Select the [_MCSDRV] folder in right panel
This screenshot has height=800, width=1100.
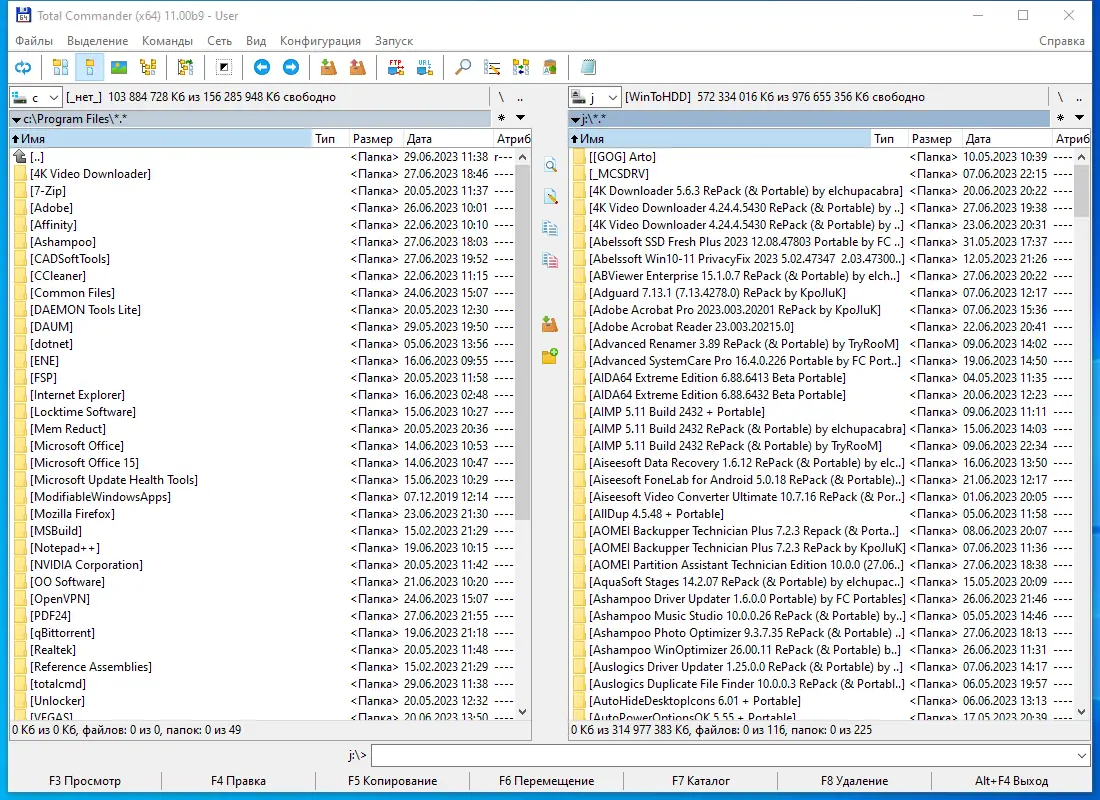pos(618,173)
